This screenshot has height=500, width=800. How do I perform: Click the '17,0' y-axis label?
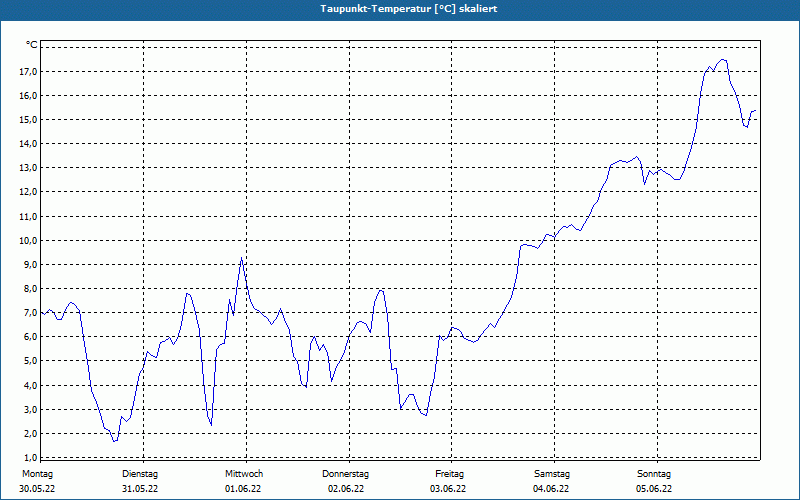pos(28,72)
